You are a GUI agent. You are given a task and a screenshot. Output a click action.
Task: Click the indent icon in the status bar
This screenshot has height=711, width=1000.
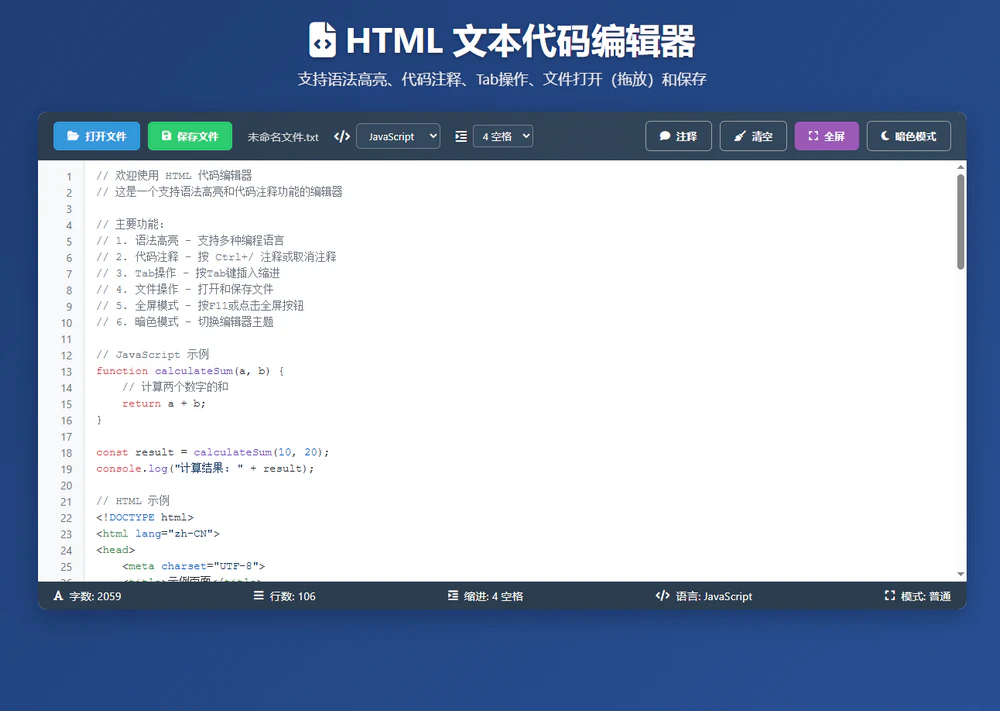pos(454,596)
